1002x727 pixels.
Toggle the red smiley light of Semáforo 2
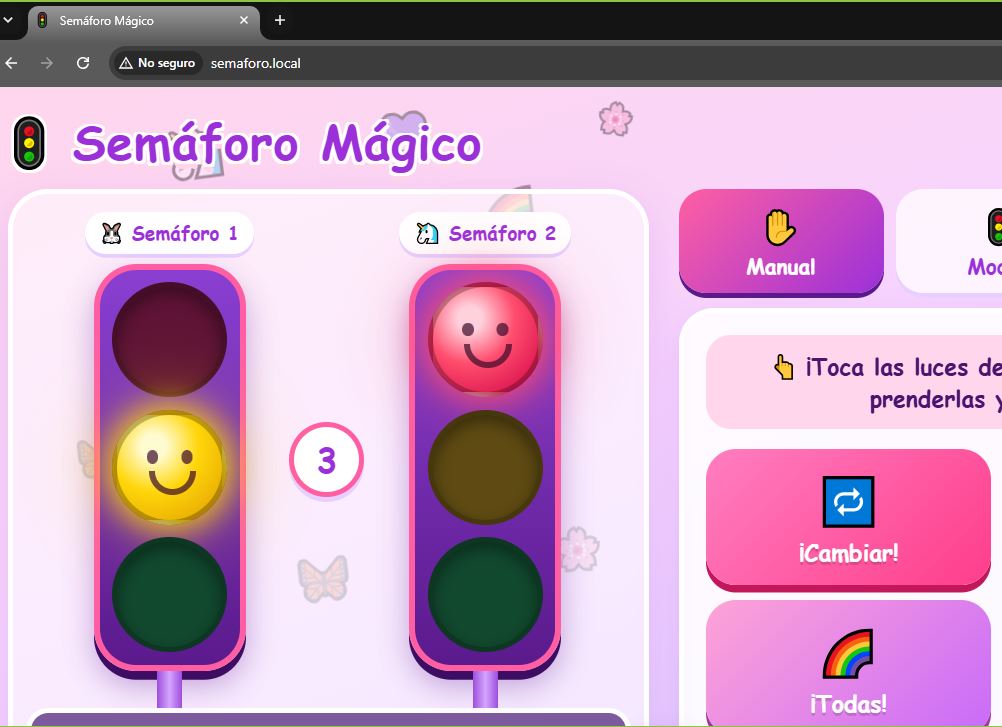(x=485, y=338)
